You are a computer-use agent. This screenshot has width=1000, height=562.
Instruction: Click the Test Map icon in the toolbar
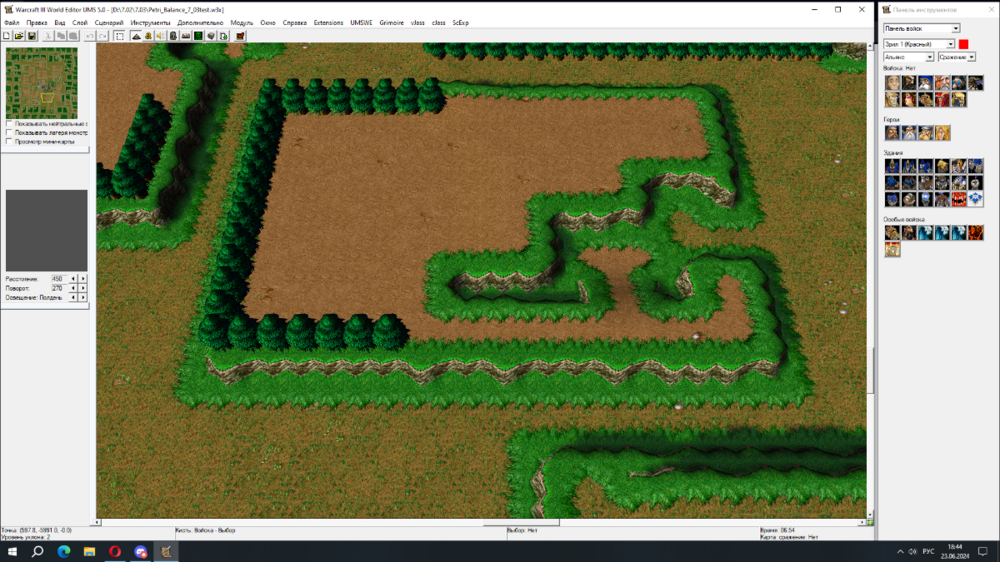(x=240, y=36)
